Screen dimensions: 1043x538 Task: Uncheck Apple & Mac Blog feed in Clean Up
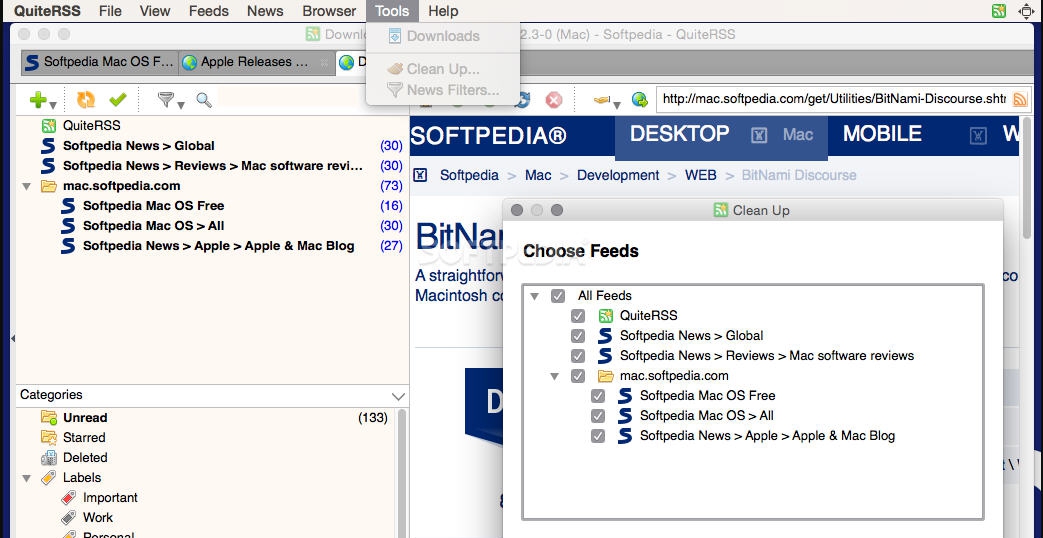[598, 436]
